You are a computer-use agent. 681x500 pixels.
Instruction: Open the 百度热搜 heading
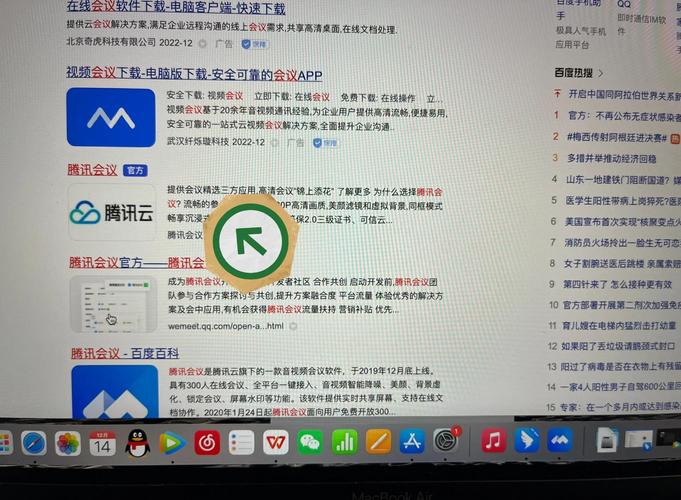pos(573,73)
